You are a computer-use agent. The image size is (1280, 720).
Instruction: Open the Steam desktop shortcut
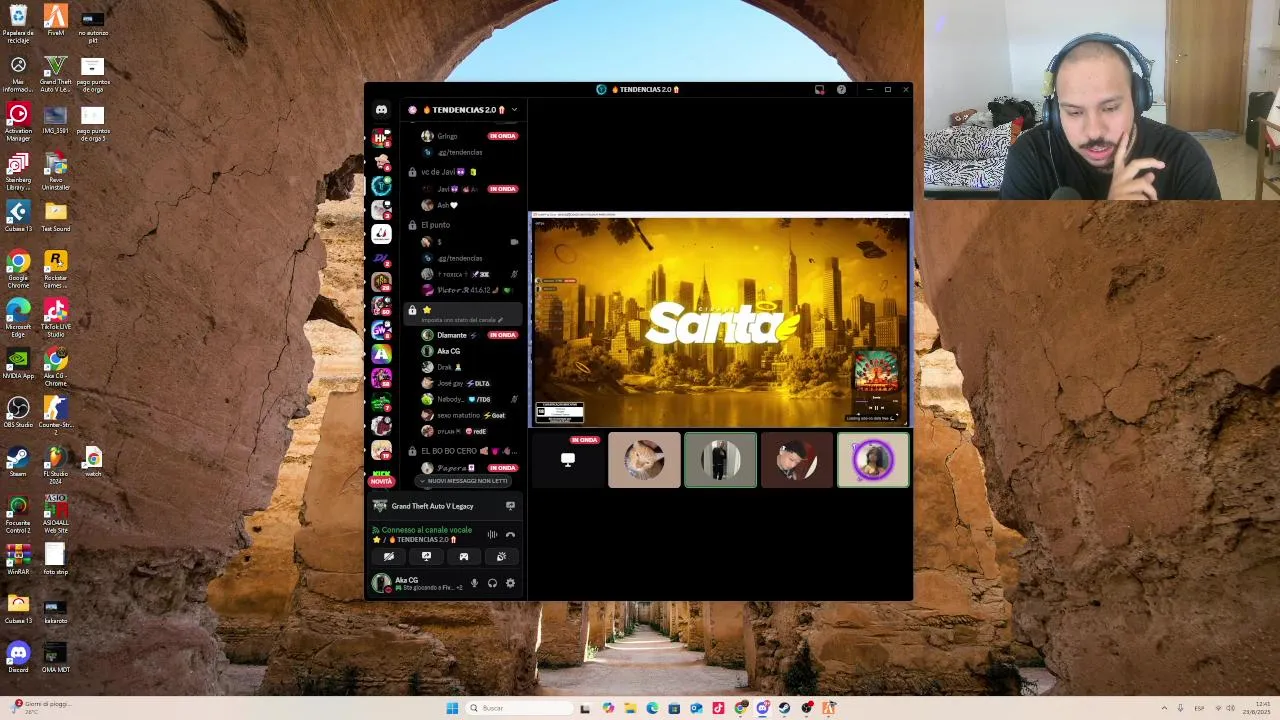(18, 462)
